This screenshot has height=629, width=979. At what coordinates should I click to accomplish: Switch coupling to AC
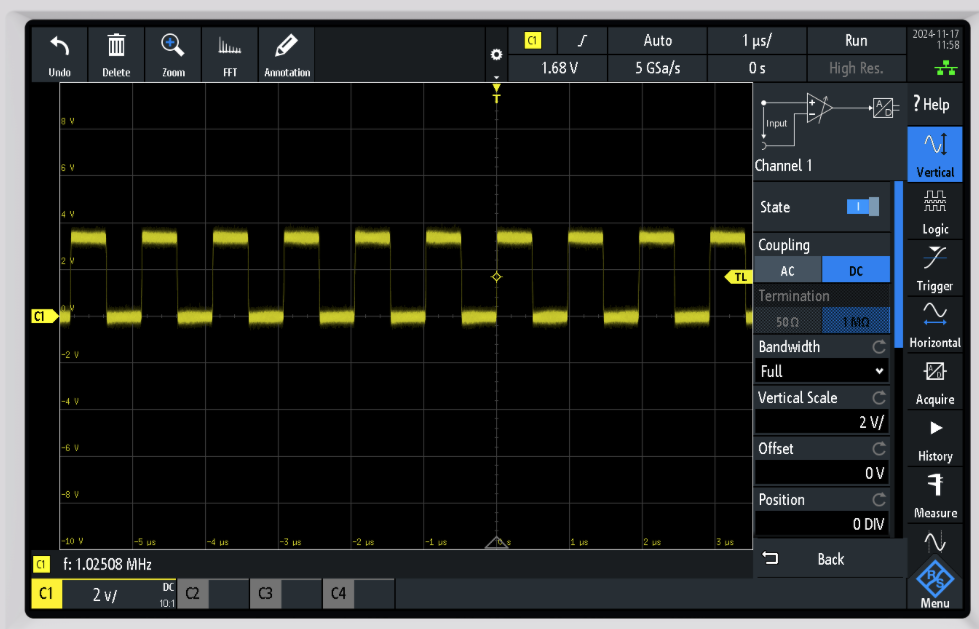pyautogui.click(x=787, y=270)
